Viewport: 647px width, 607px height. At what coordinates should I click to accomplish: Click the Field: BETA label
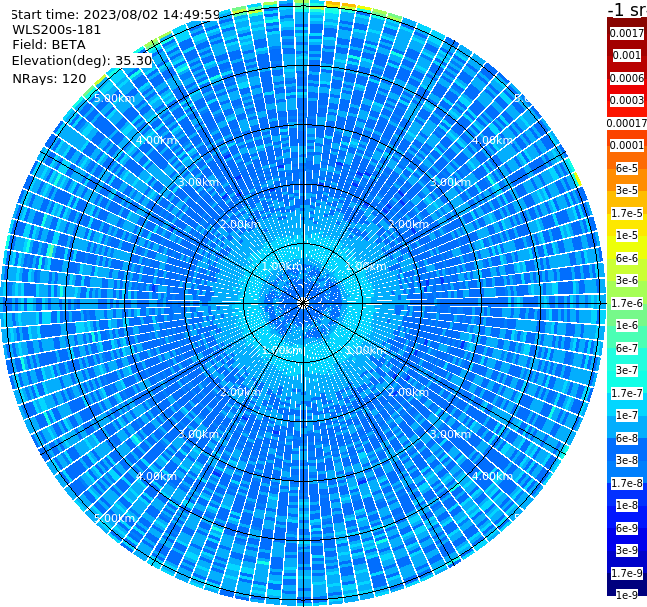tap(49, 45)
